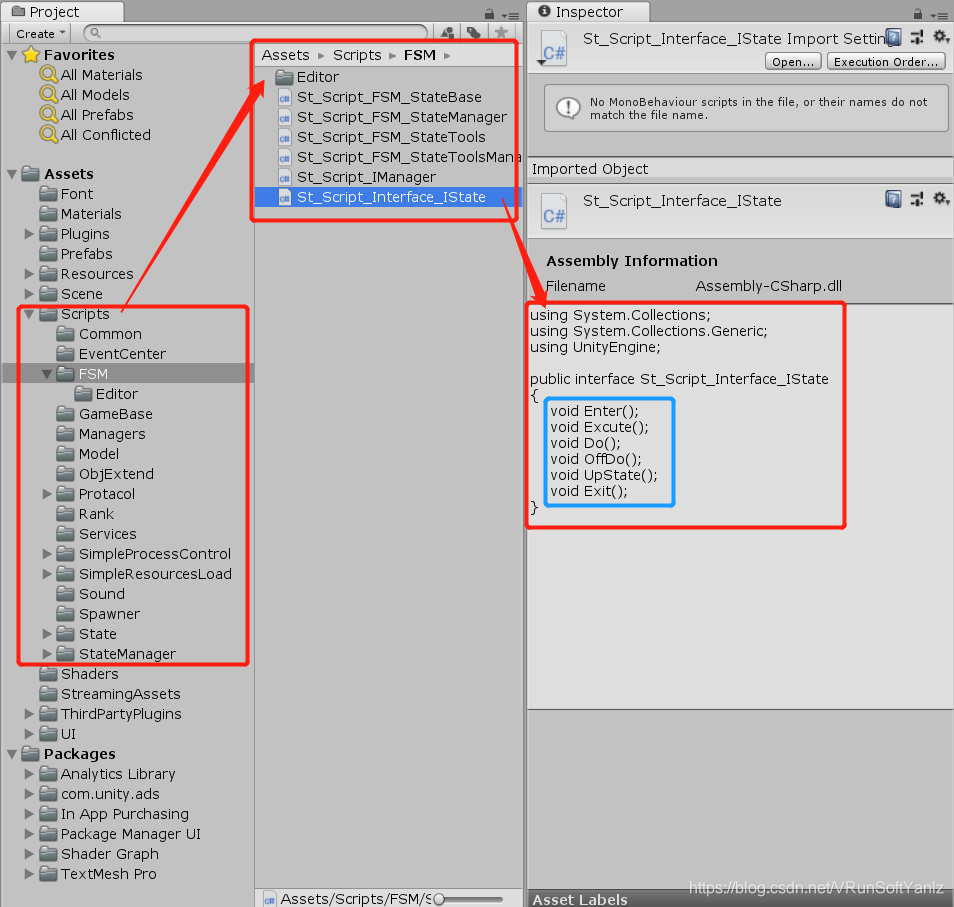Open Import Settings help reference icon
The height and width of the screenshot is (907, 954).
[893, 38]
